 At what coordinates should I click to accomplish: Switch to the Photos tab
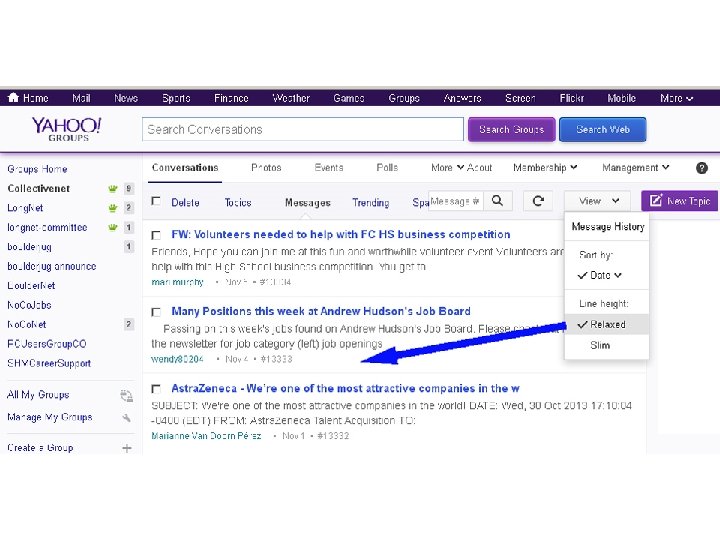click(266, 168)
